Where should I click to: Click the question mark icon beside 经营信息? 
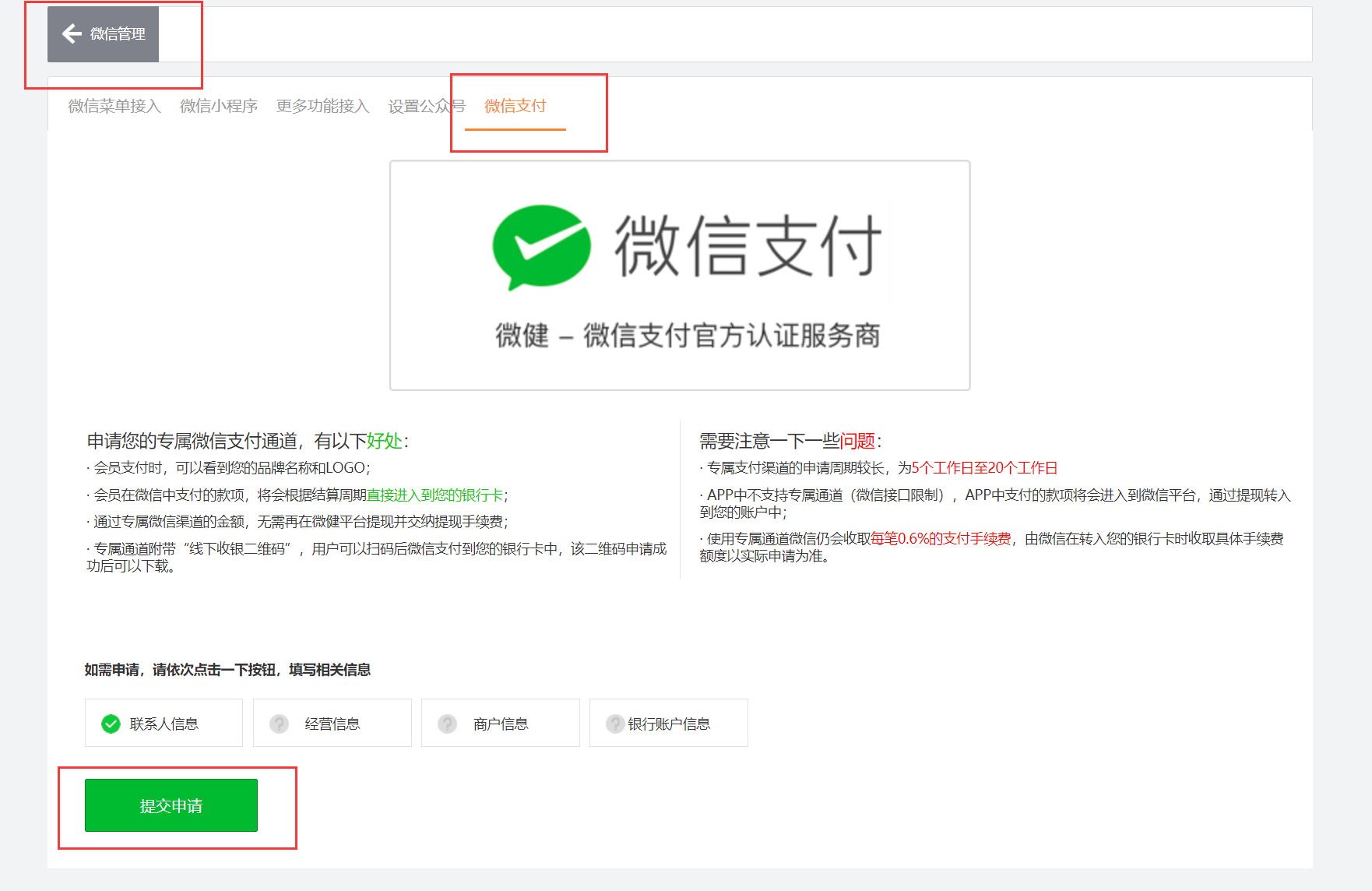tap(279, 724)
